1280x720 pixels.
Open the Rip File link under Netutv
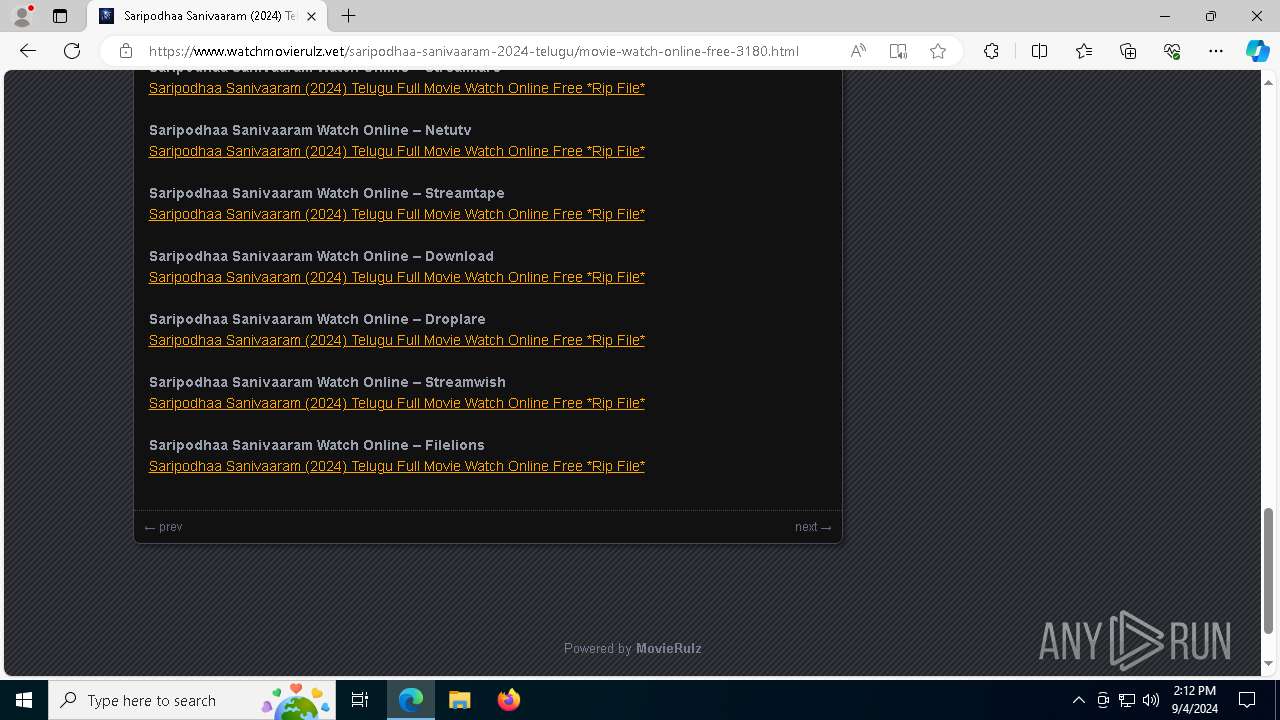click(x=397, y=151)
